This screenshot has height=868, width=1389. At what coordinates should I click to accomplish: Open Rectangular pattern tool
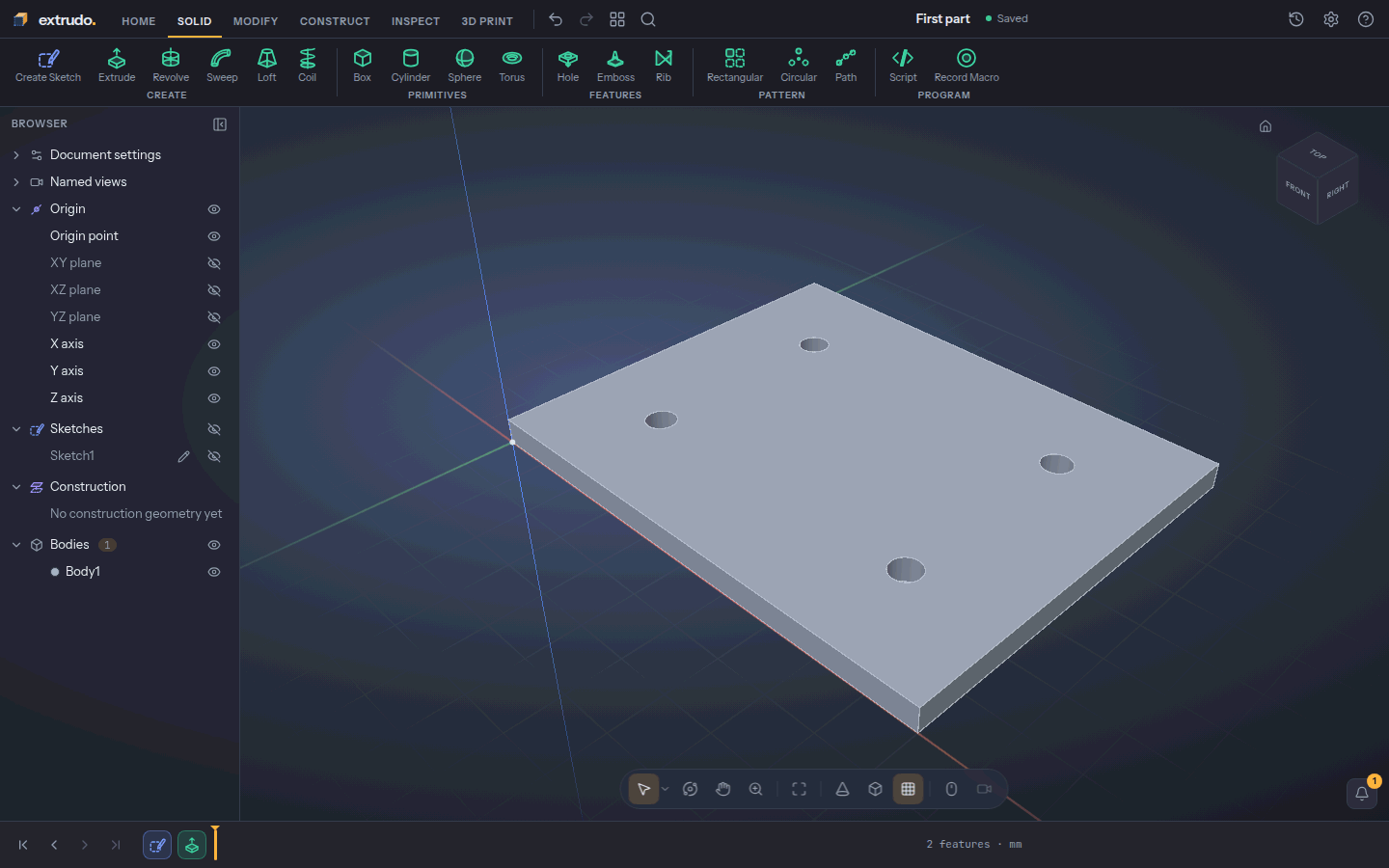click(x=735, y=66)
